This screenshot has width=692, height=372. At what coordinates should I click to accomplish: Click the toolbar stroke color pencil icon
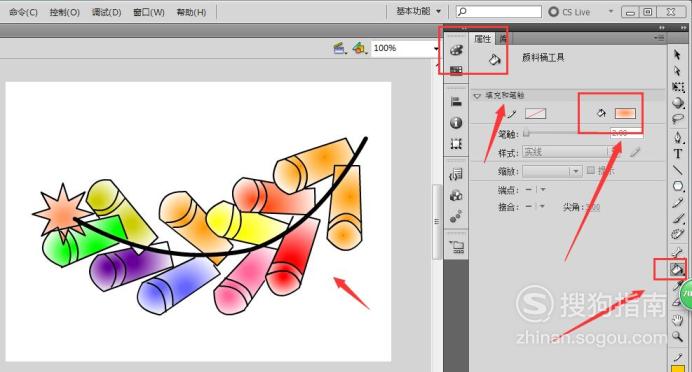tap(677, 357)
